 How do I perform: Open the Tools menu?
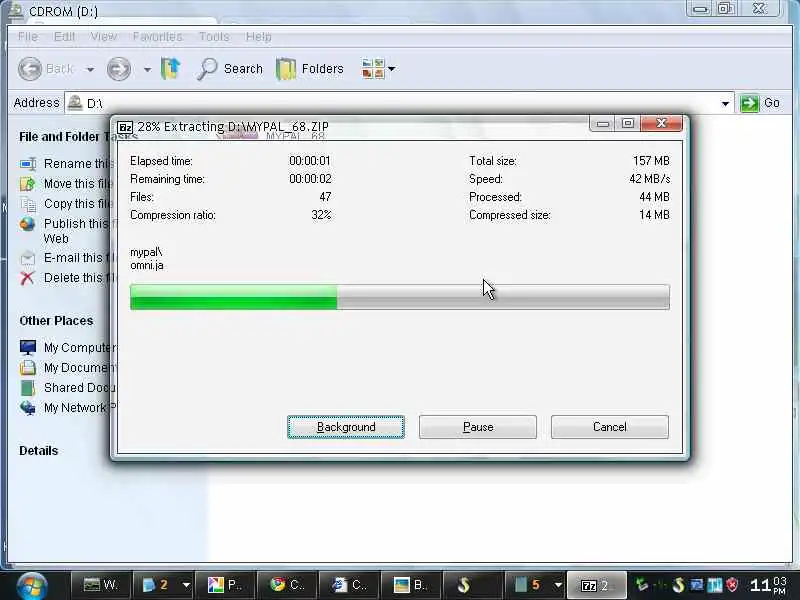[x=214, y=37]
